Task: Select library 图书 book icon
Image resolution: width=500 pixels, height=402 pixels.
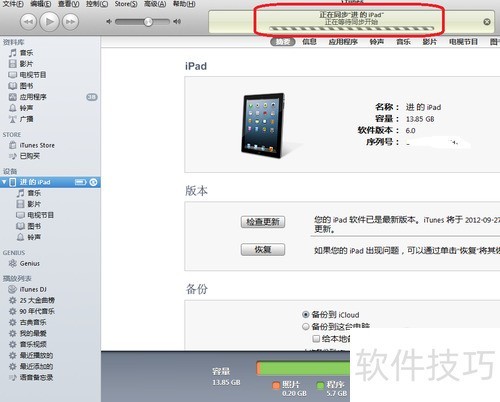Action: (13, 86)
